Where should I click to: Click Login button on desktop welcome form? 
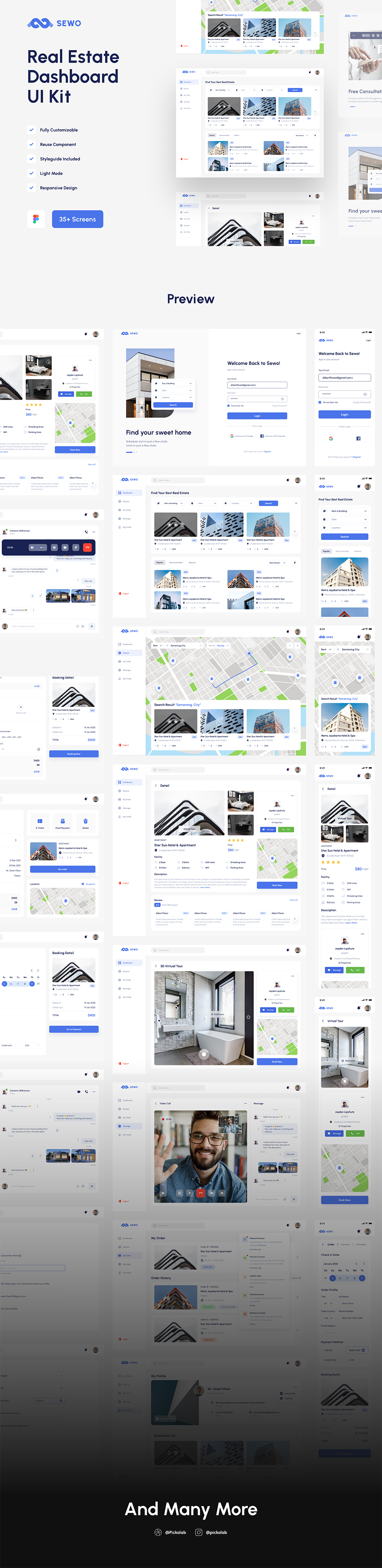(x=257, y=416)
